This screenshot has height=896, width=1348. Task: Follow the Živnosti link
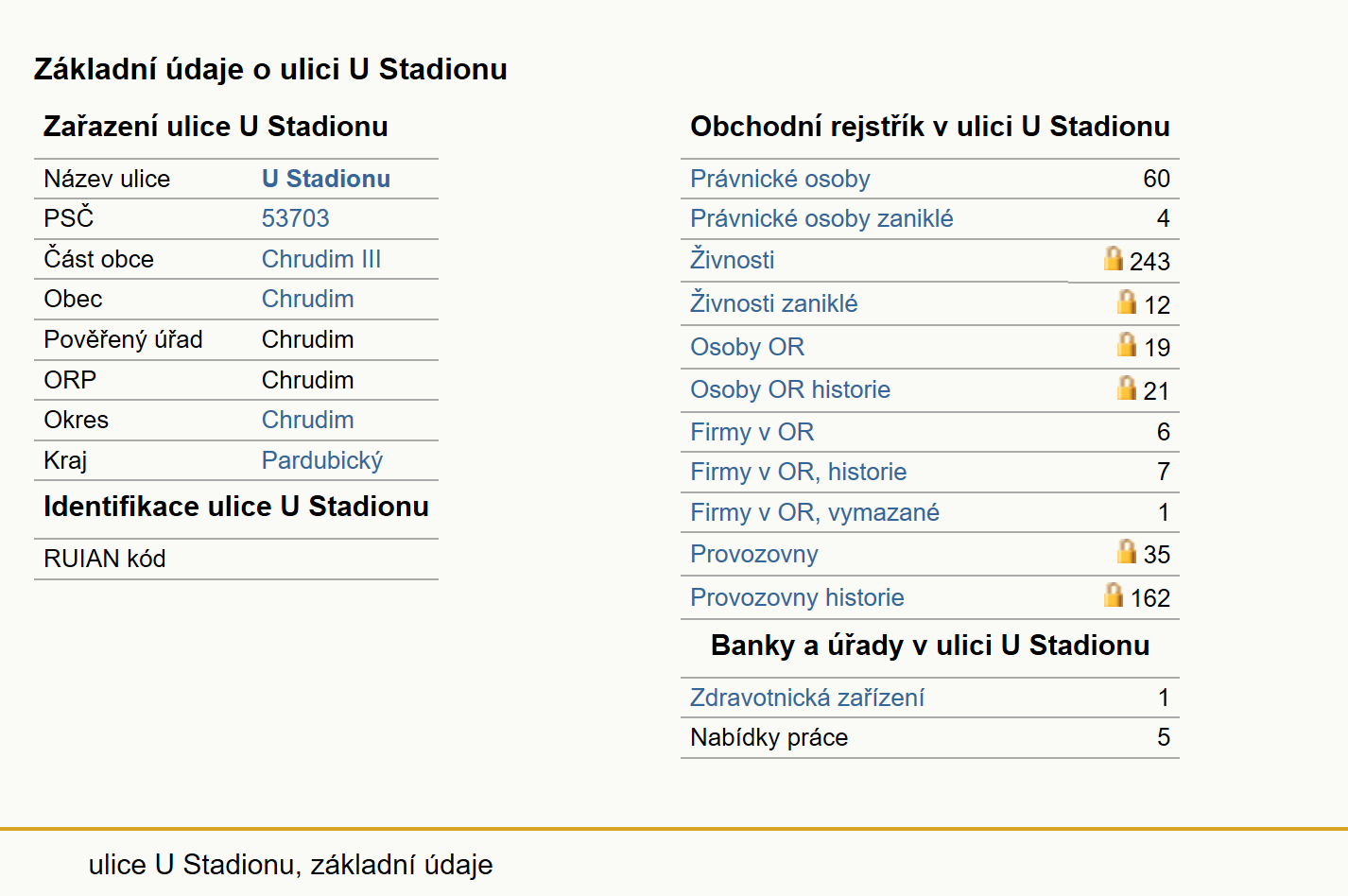(x=733, y=259)
